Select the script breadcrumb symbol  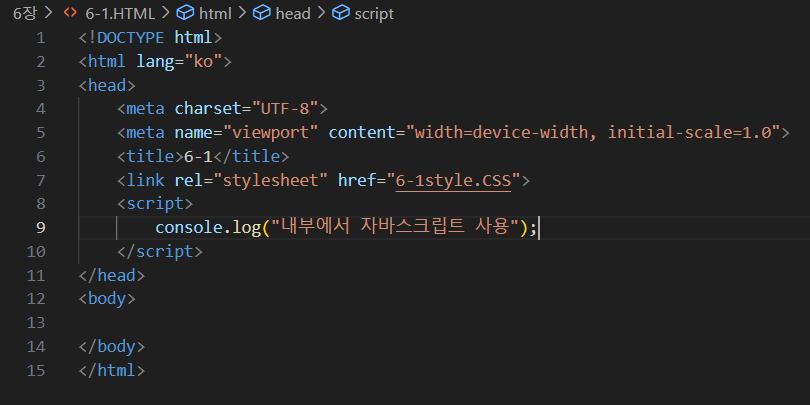coord(374,13)
